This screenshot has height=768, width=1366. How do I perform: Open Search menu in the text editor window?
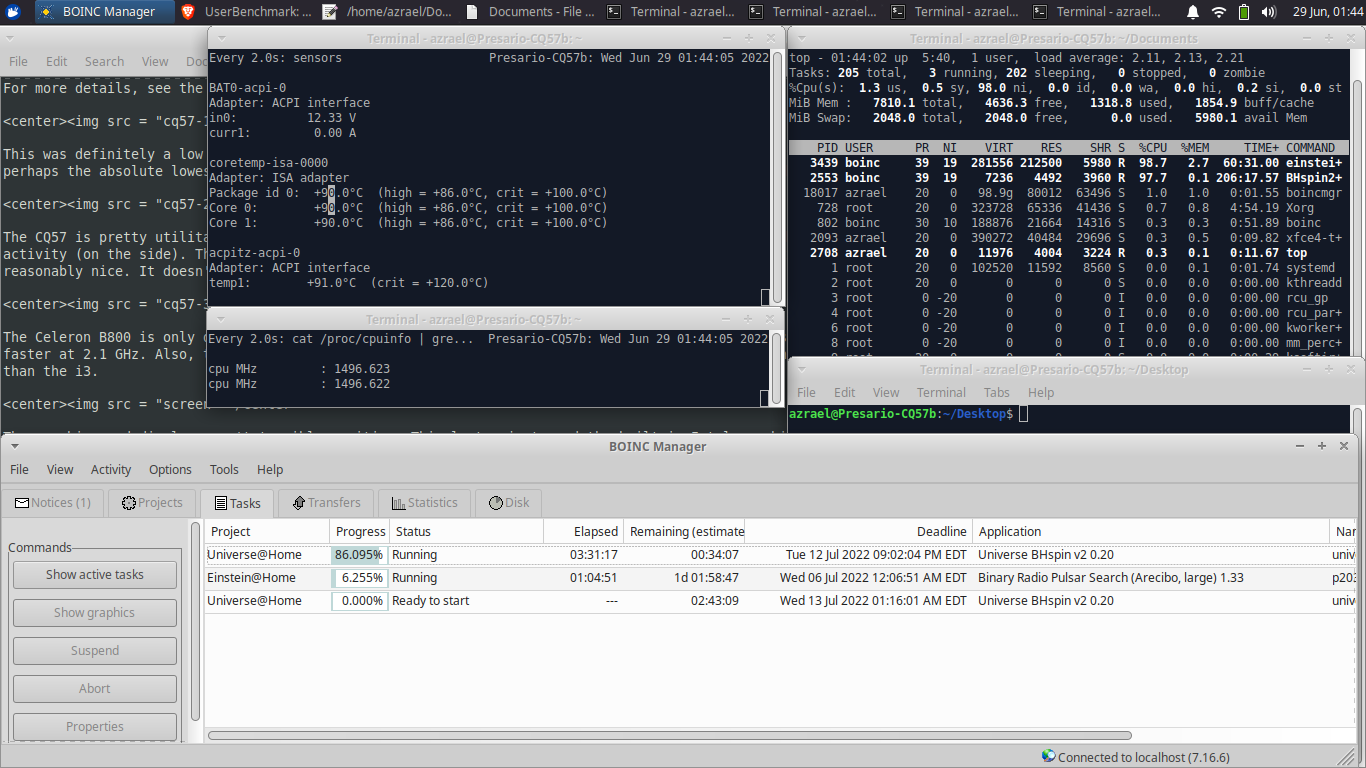104,61
